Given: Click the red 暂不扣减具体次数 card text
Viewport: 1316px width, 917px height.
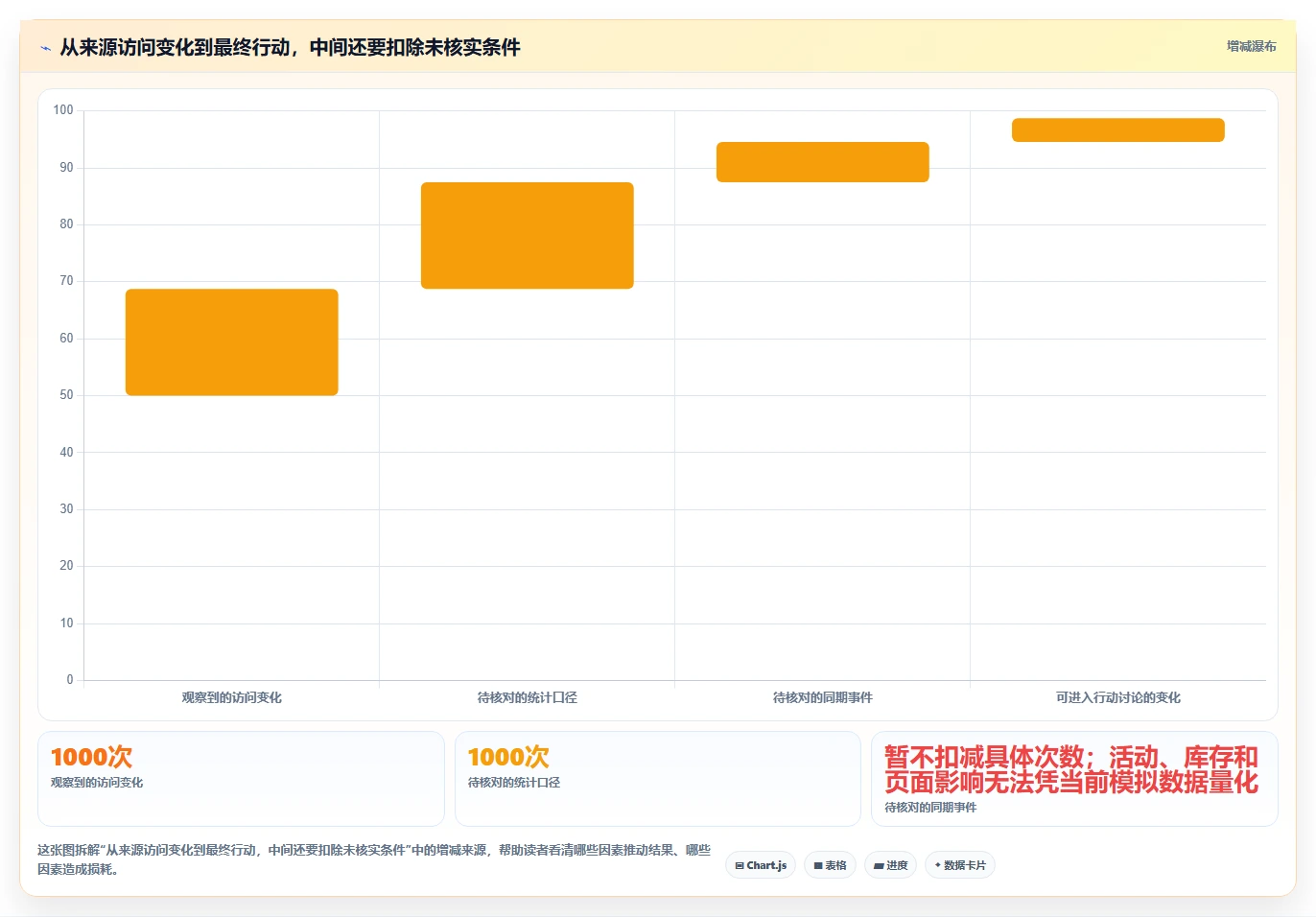Looking at the screenshot, I should (1071, 770).
